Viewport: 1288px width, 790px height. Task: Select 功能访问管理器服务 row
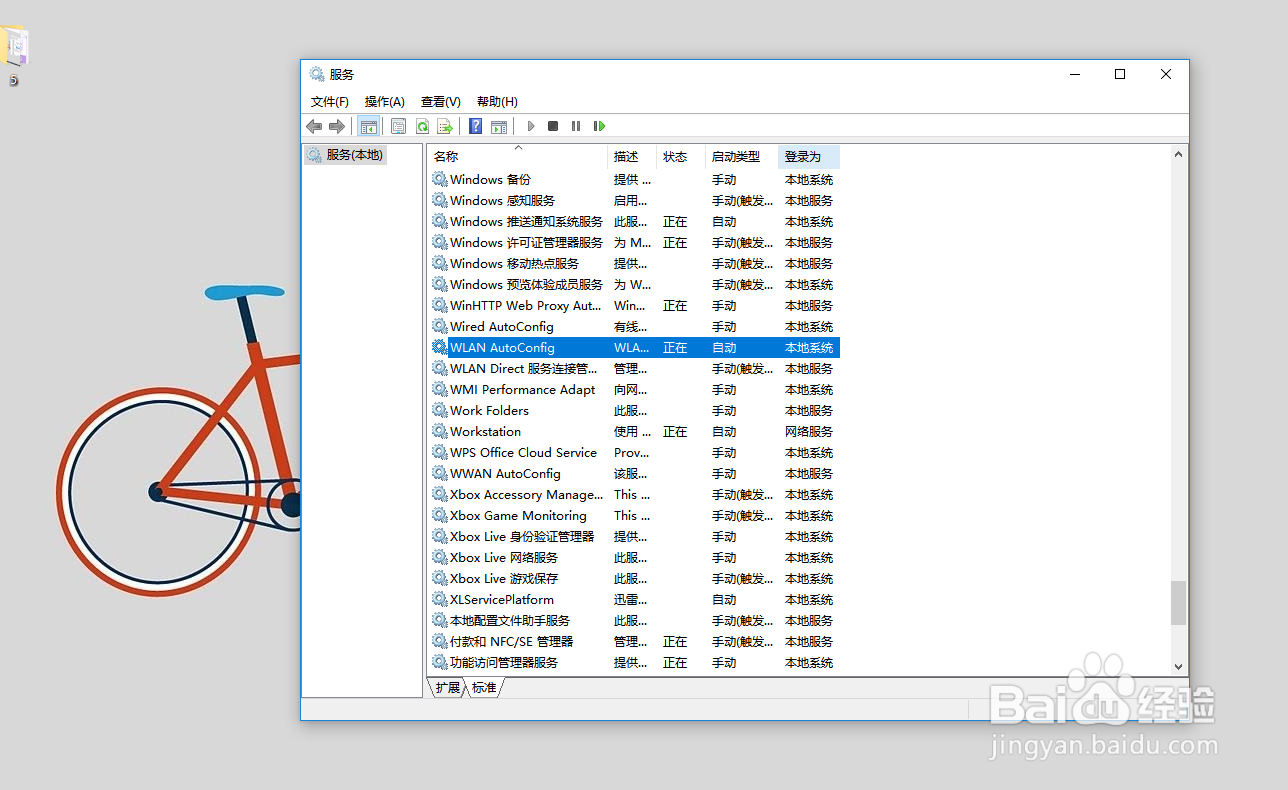click(x=634, y=662)
